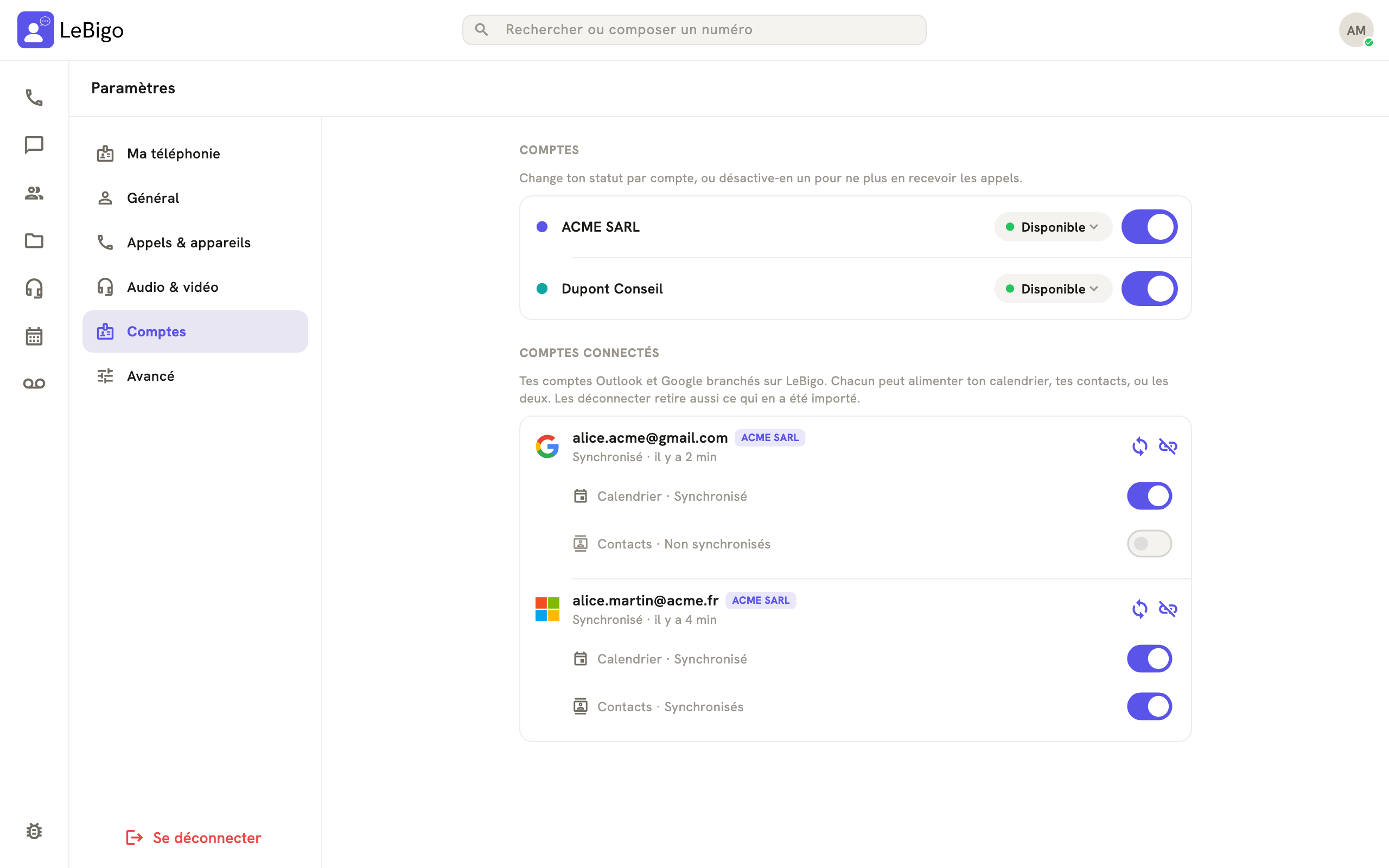This screenshot has height=868, width=1389.
Task: Open the calls icon in left sidebar
Action: point(34,98)
